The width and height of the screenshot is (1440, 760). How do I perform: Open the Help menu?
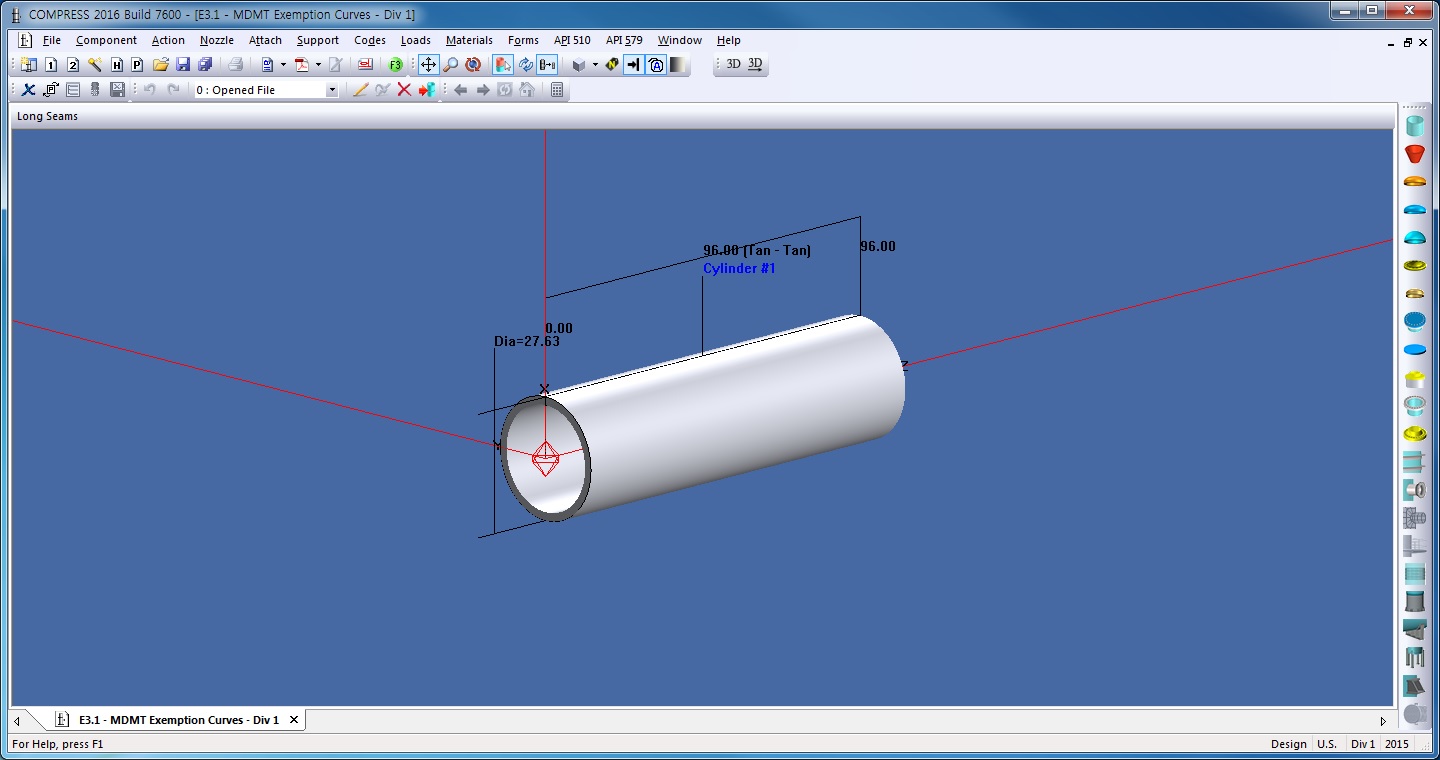729,40
